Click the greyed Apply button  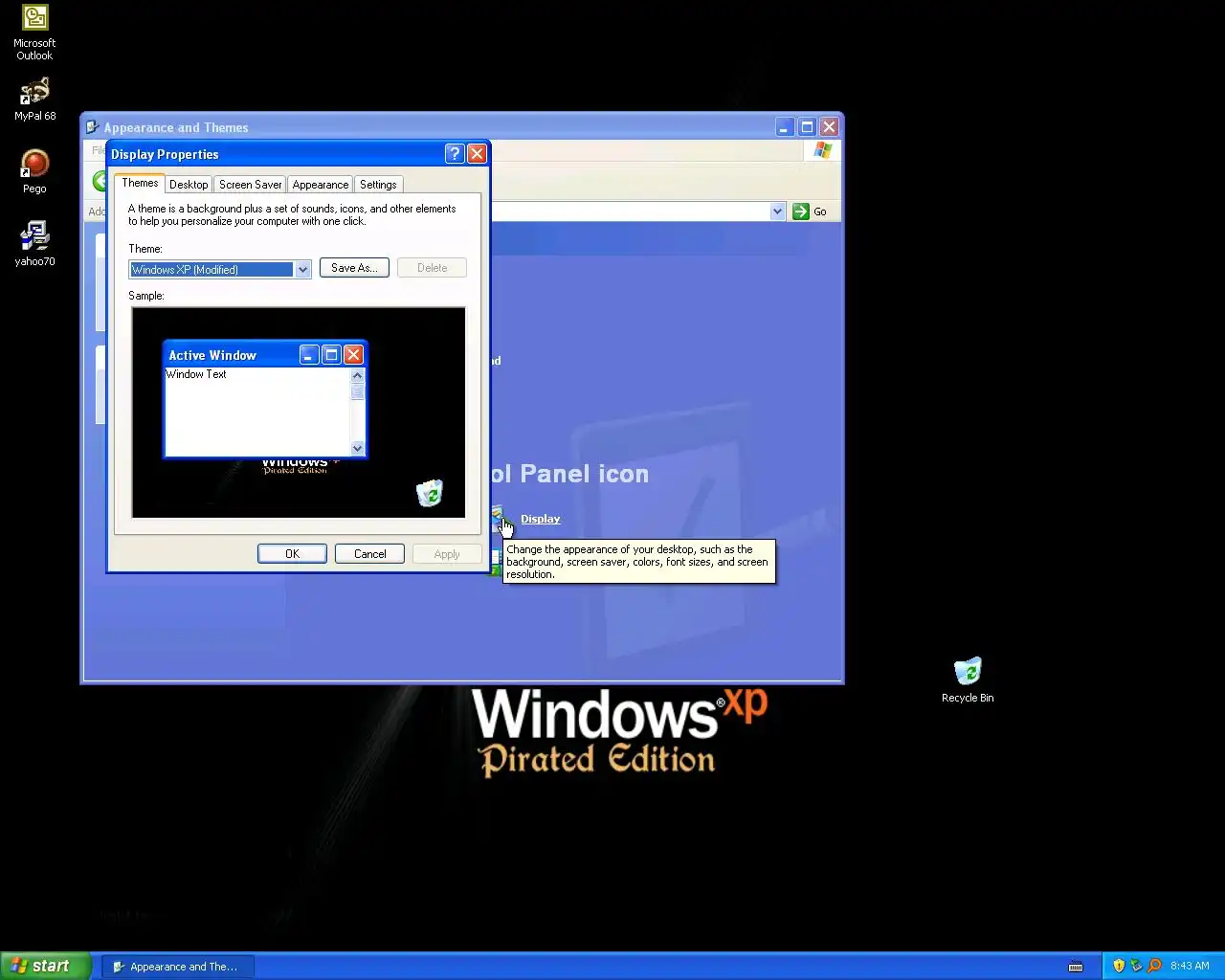click(x=447, y=554)
